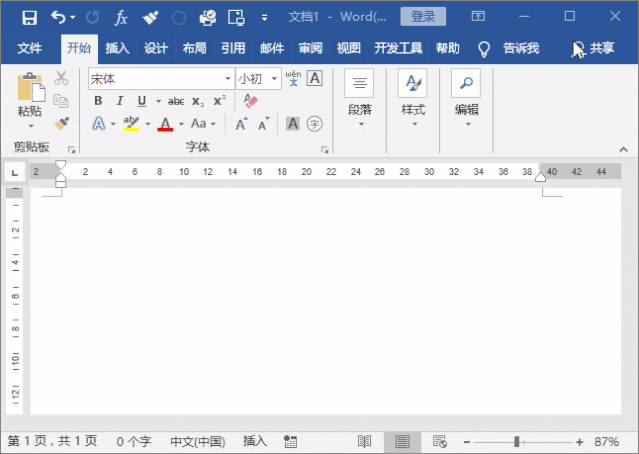Click the Clear All Formatting eraser icon
This screenshot has height=454, width=639.
coord(250,101)
